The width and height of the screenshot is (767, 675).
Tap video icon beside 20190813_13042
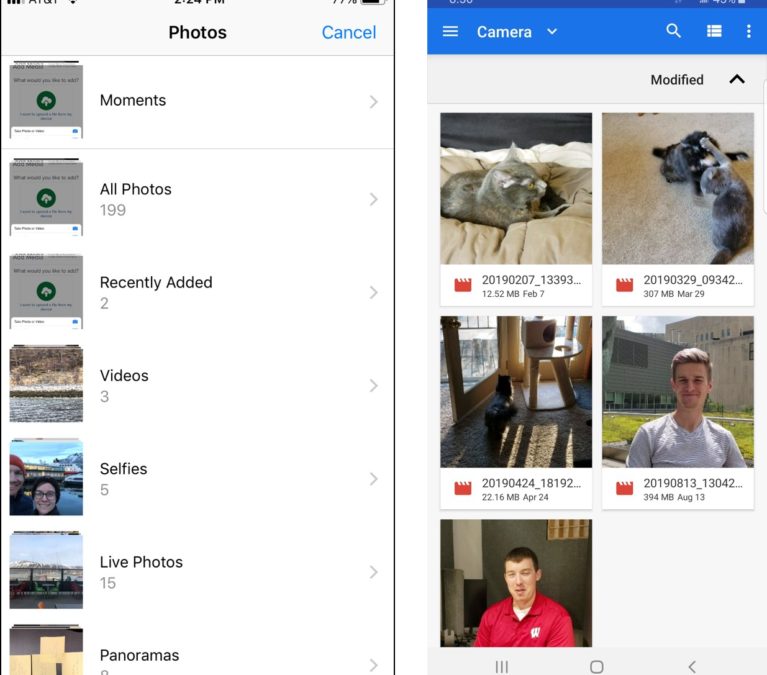pos(625,488)
